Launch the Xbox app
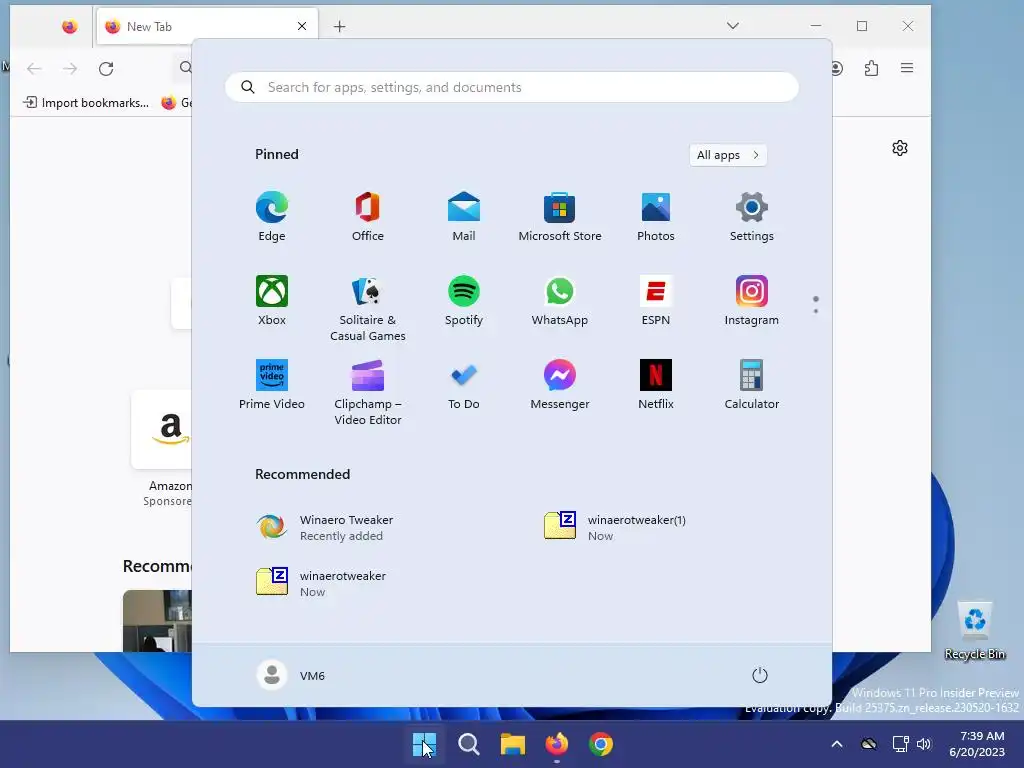This screenshot has height=768, width=1024. coord(272,300)
